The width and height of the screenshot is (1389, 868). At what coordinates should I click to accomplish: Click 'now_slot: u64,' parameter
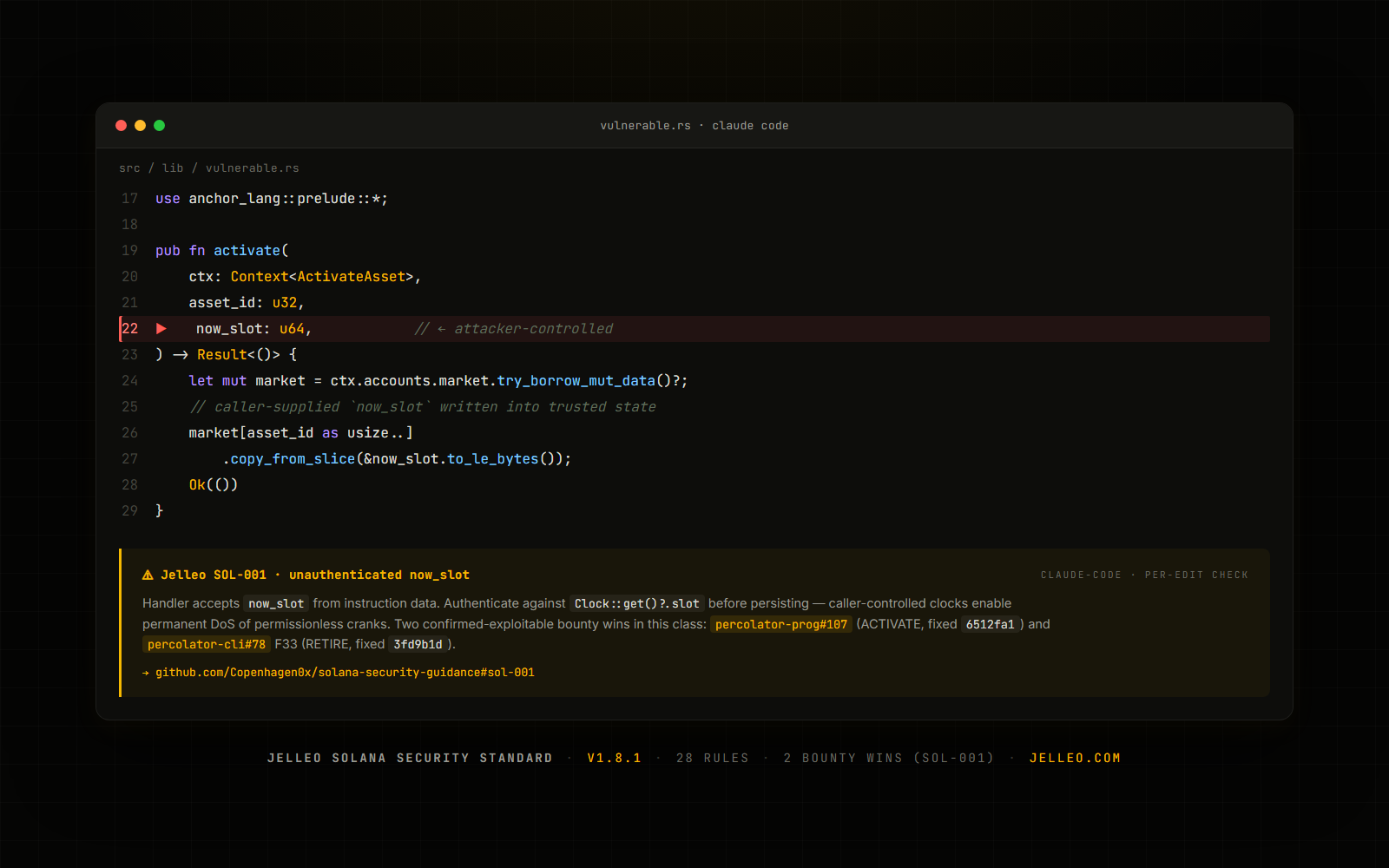[x=253, y=329]
